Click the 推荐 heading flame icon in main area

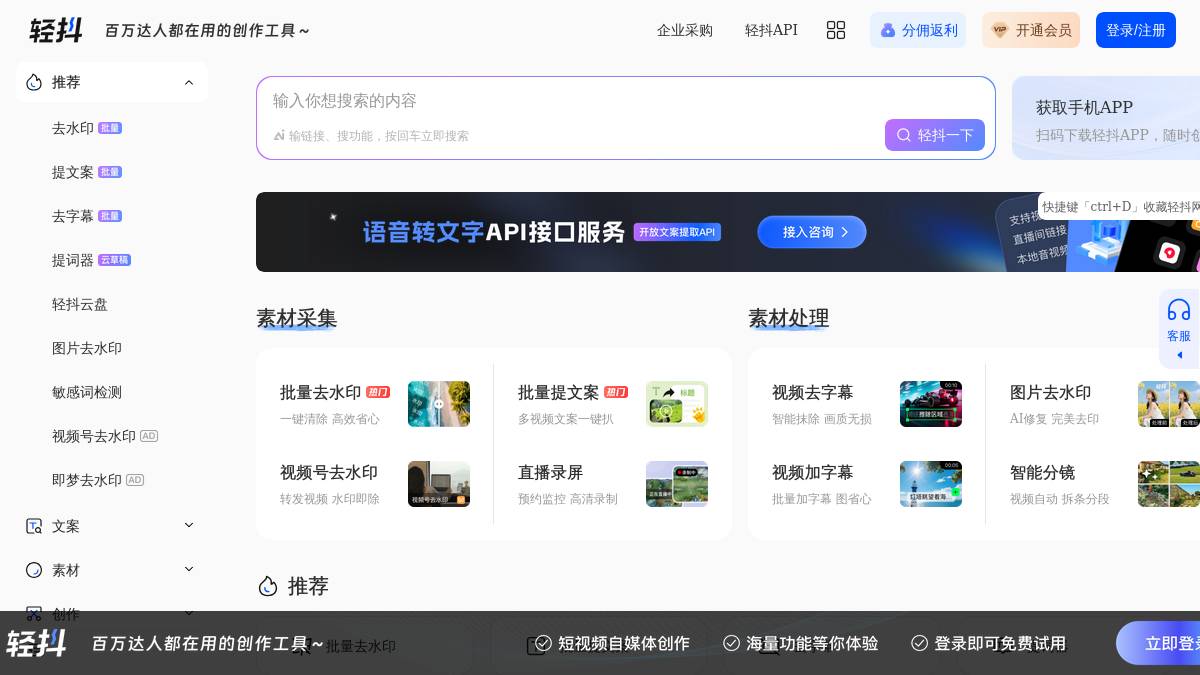pyautogui.click(x=267, y=586)
